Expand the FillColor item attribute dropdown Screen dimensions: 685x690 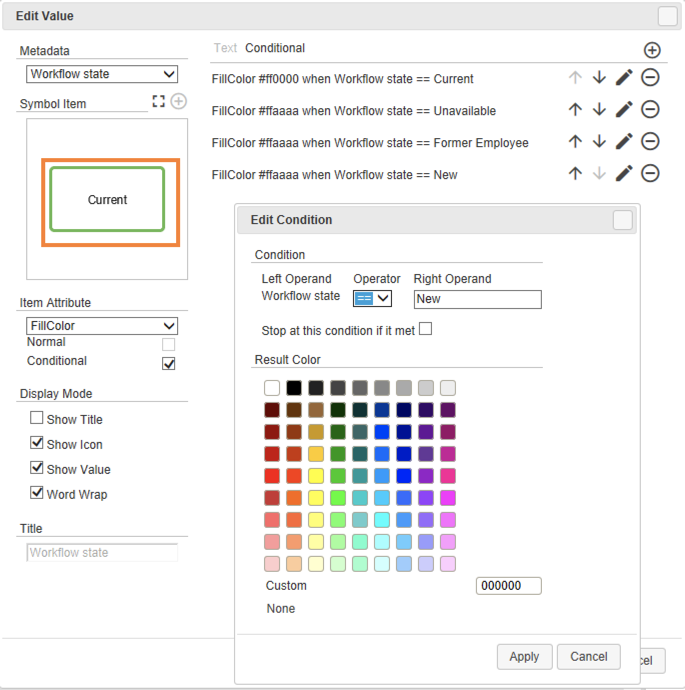tap(102, 326)
